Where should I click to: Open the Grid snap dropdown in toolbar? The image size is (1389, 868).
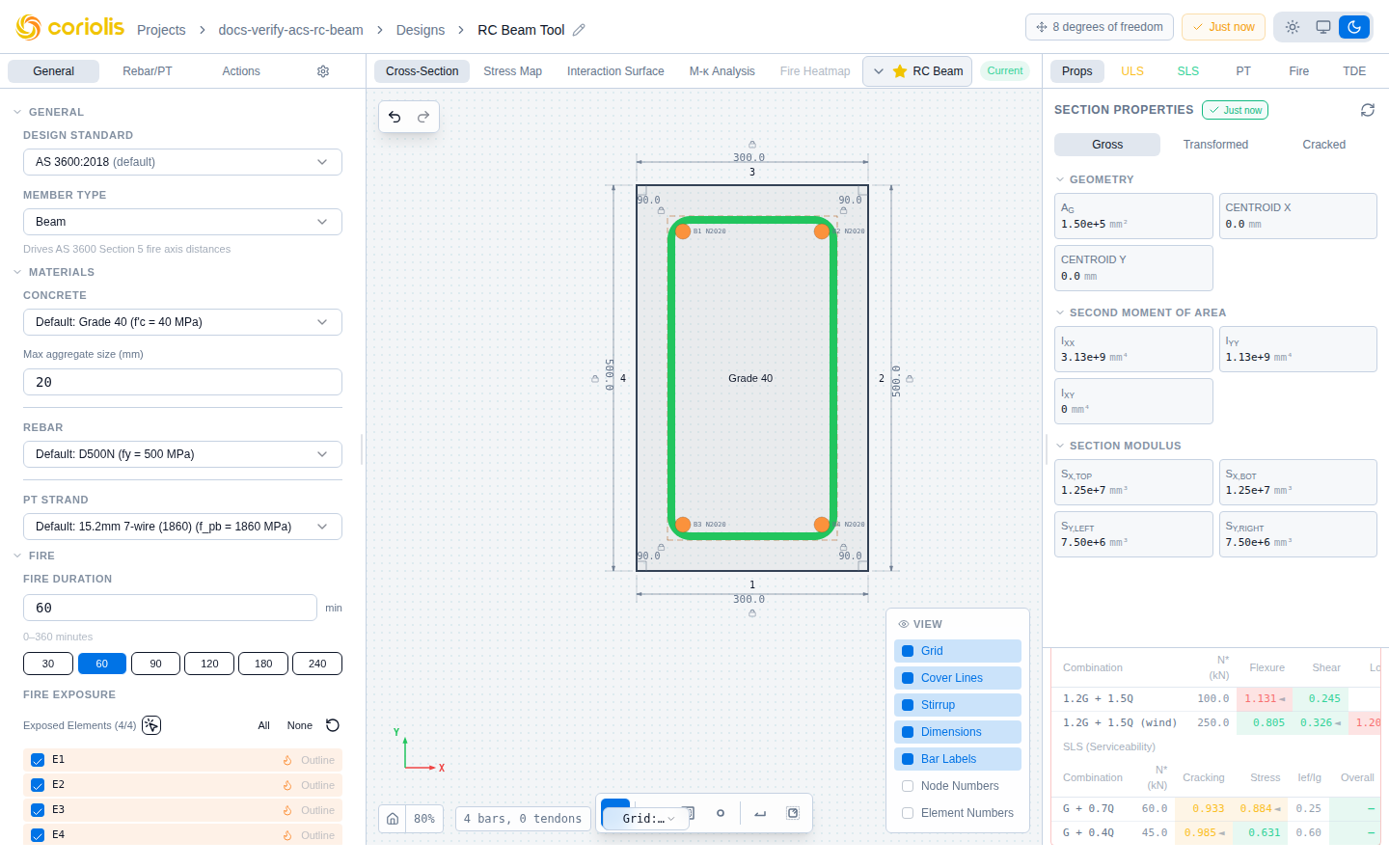pyautogui.click(x=648, y=818)
